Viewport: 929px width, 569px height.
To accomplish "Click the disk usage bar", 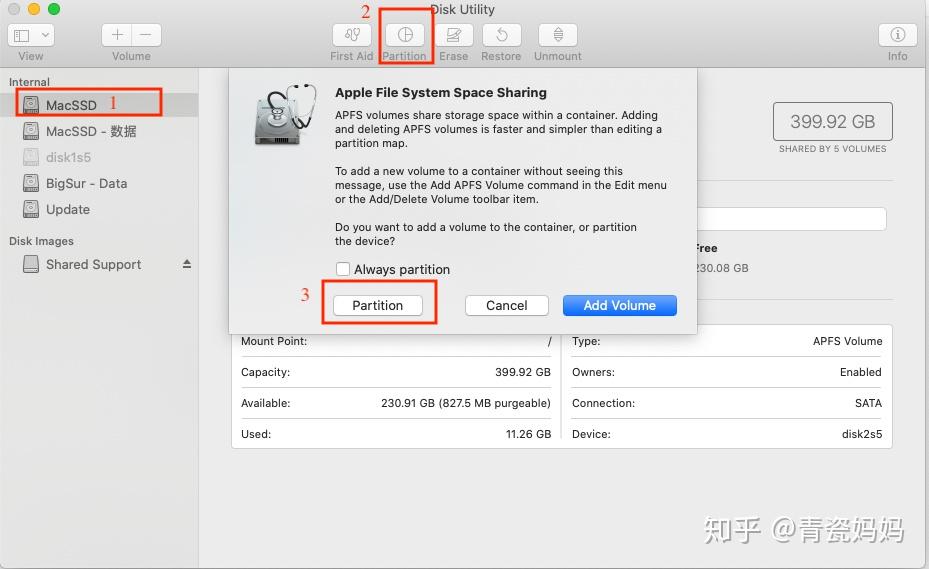I will pyautogui.click(x=792, y=219).
